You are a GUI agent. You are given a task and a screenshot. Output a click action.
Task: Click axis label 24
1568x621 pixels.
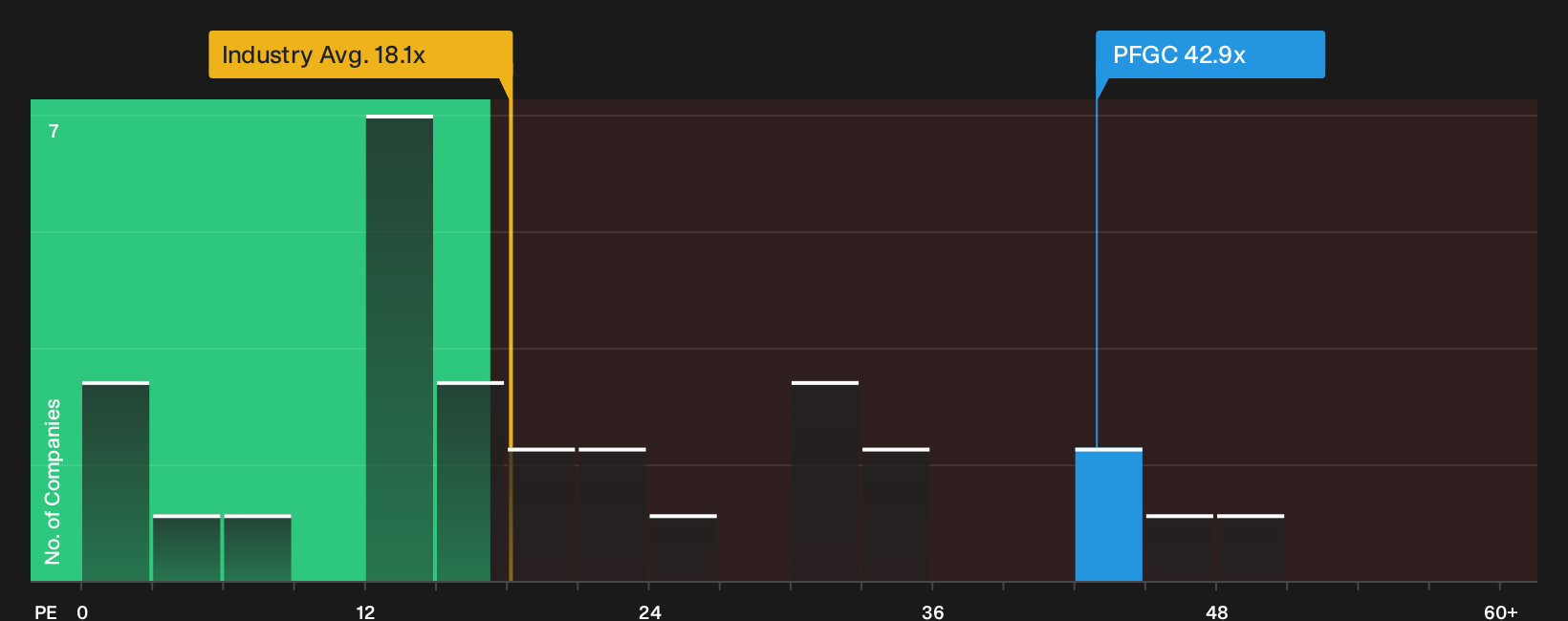click(649, 612)
